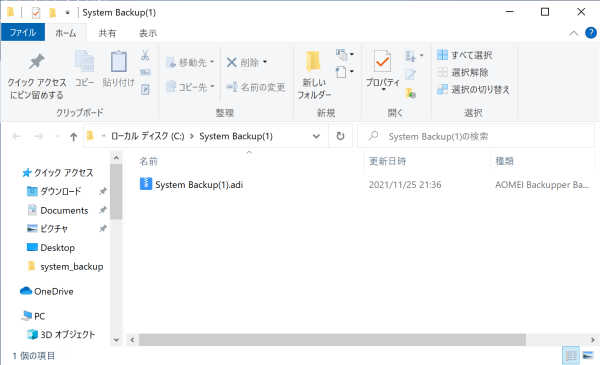Viewport: 600px width, 365px height.
Task: Go up one folder level
Action: pyautogui.click(x=73, y=137)
